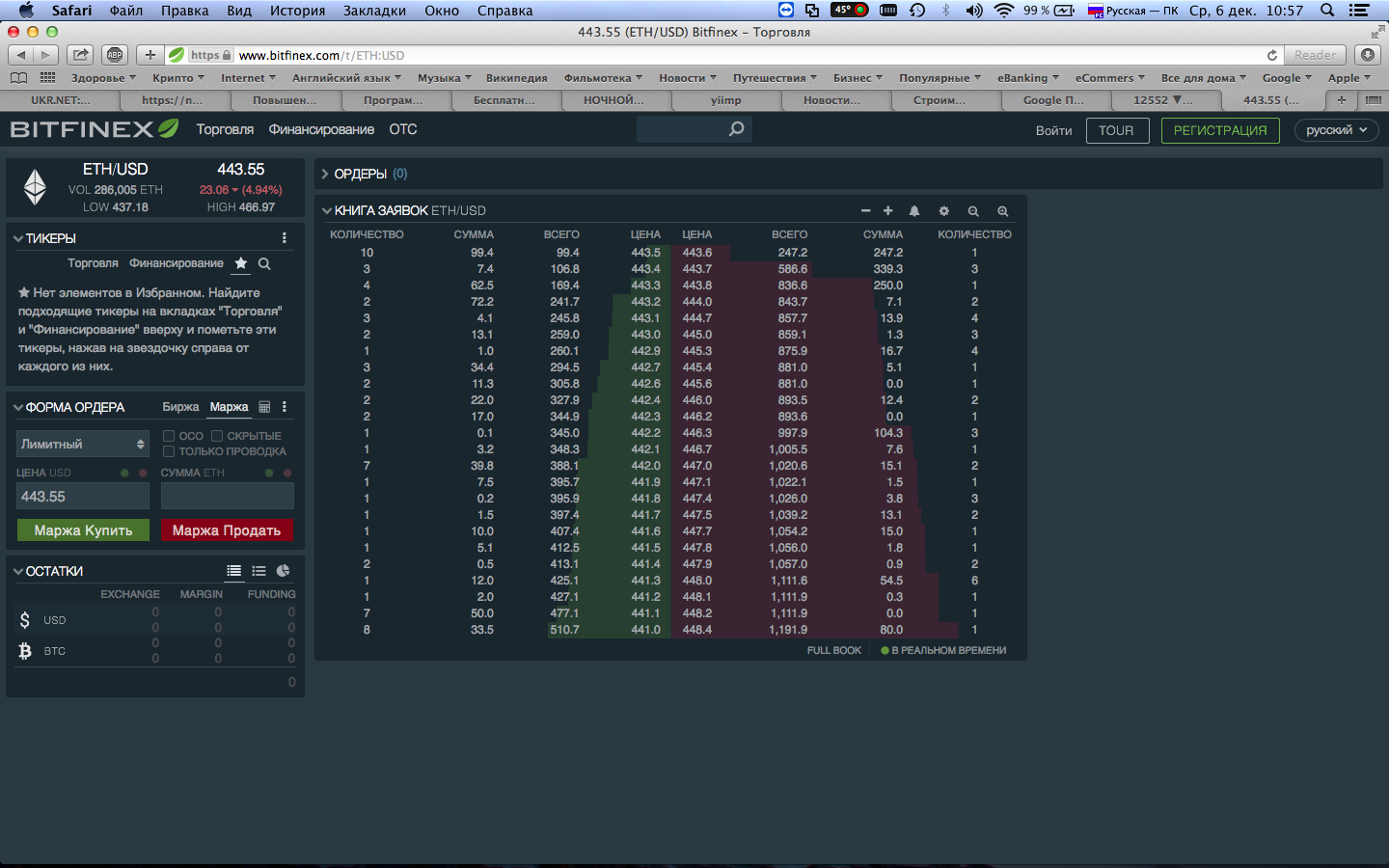Click the ABP Adblock toolbar icon
The width and height of the screenshot is (1389, 868).
click(115, 55)
